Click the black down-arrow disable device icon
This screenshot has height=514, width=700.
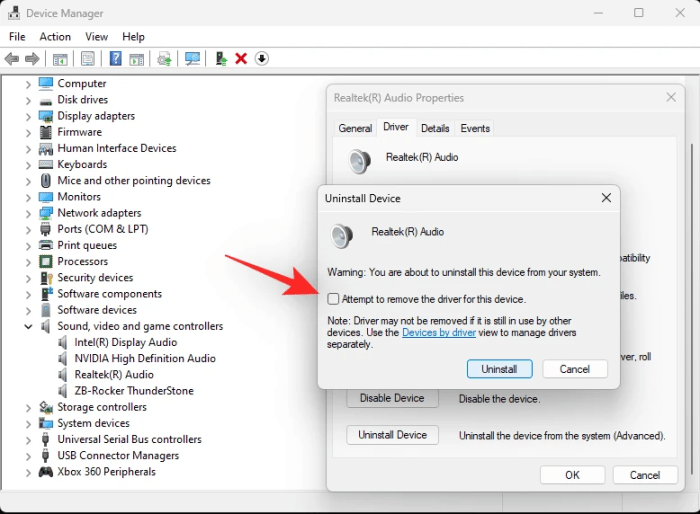click(262, 59)
